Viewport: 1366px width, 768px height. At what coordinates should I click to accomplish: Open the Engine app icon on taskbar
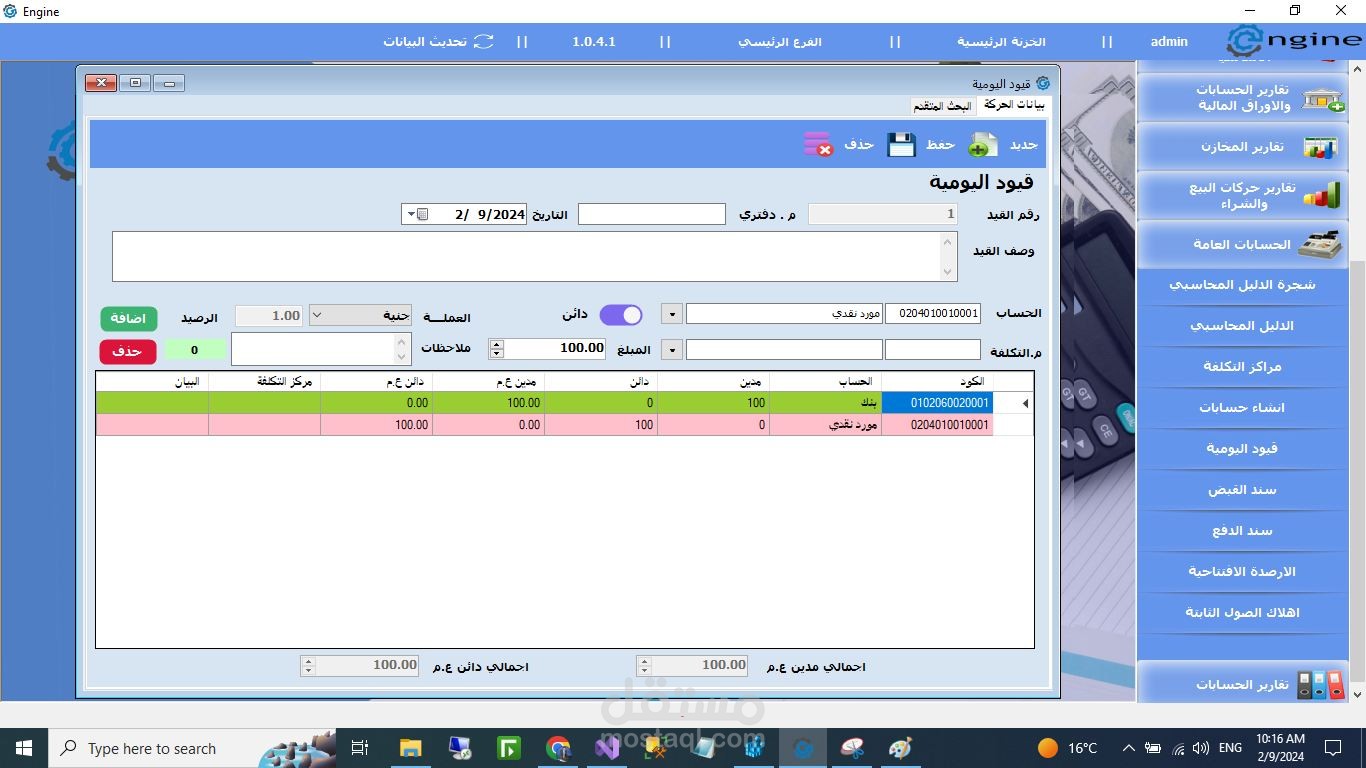[803, 748]
